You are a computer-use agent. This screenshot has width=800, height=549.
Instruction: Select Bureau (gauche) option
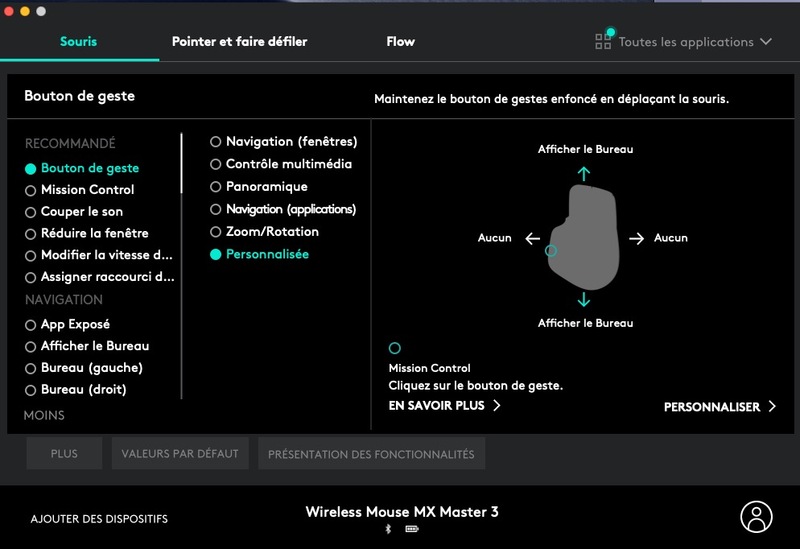(84, 368)
